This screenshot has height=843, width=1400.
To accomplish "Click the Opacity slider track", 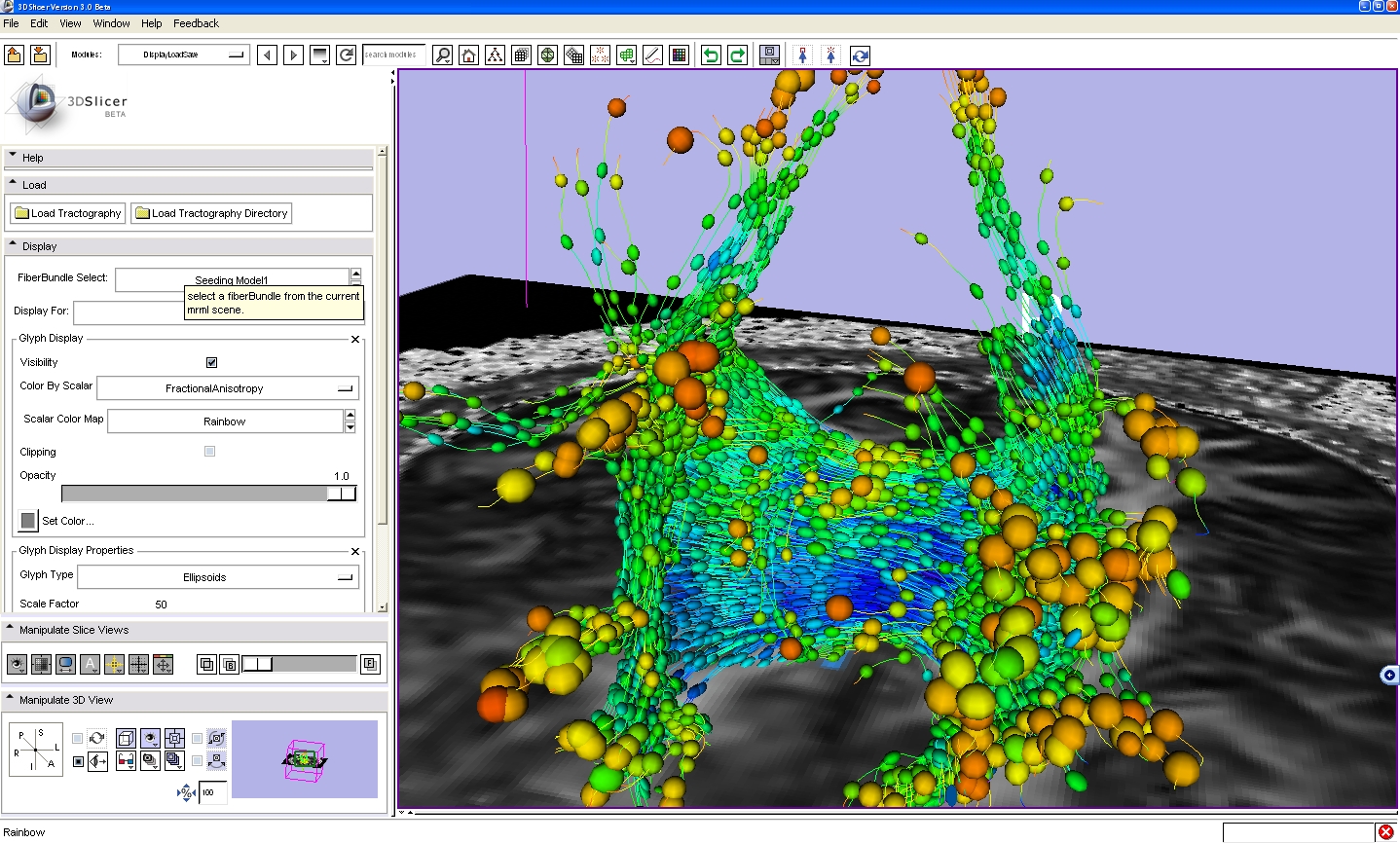I will pos(195,495).
